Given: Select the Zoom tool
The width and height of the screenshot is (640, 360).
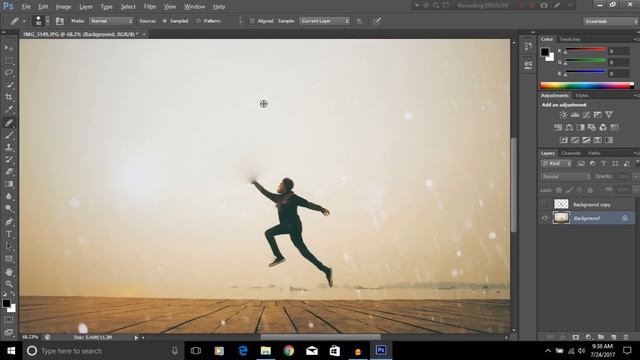Looking at the screenshot, I should pyautogui.click(x=9, y=284).
